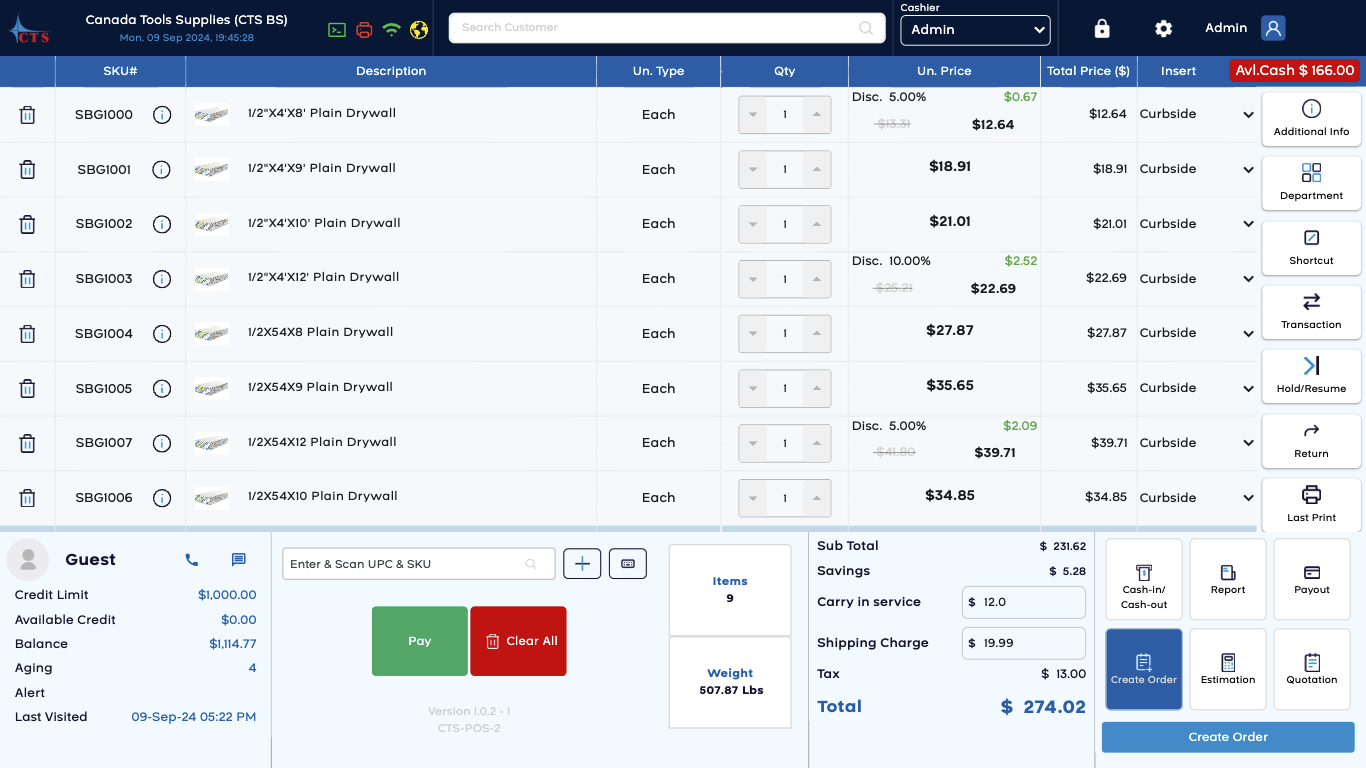Open Additional Info panel
The image size is (1366, 768).
click(1311, 118)
